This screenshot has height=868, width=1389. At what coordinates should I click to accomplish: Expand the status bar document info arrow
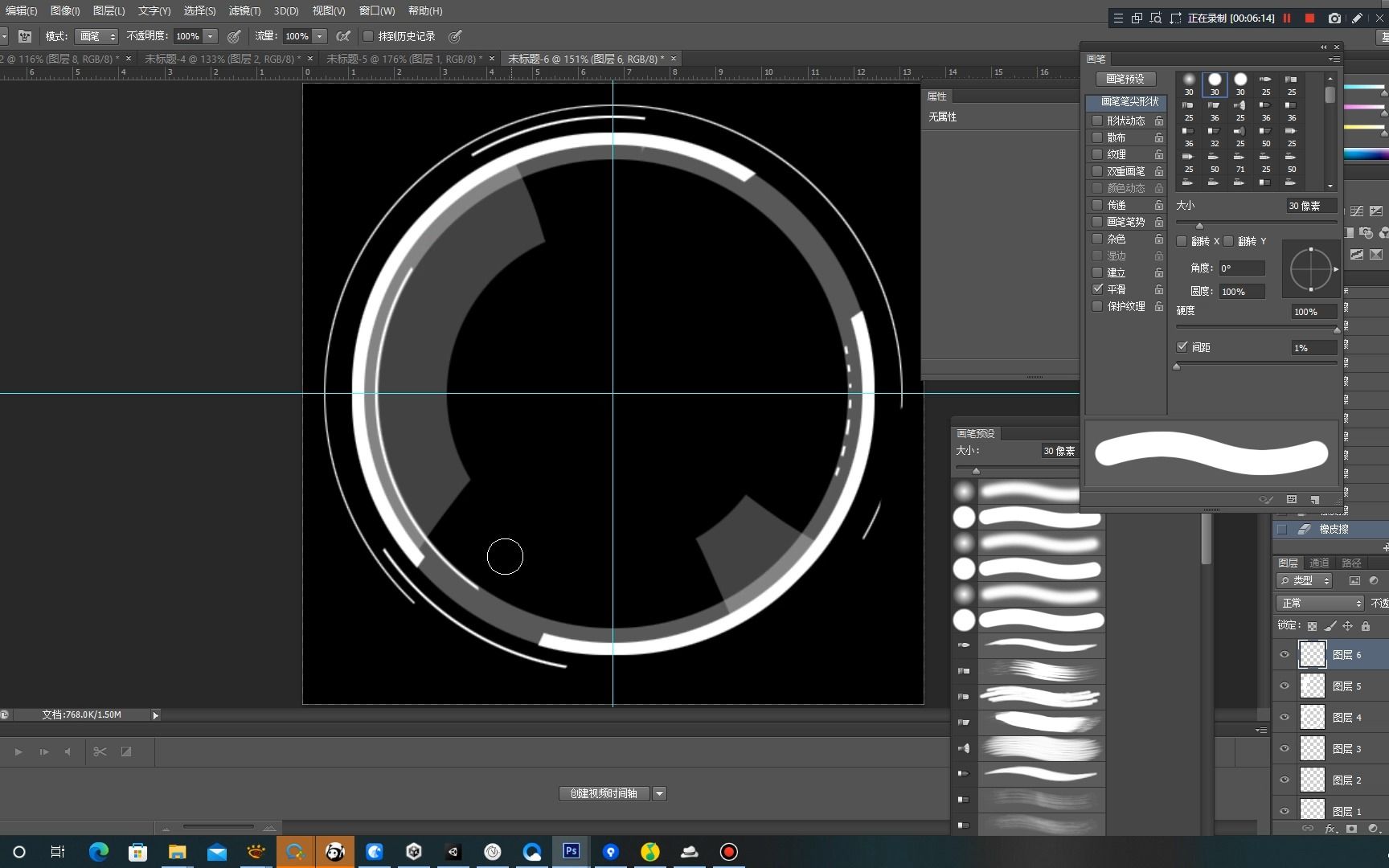click(155, 714)
